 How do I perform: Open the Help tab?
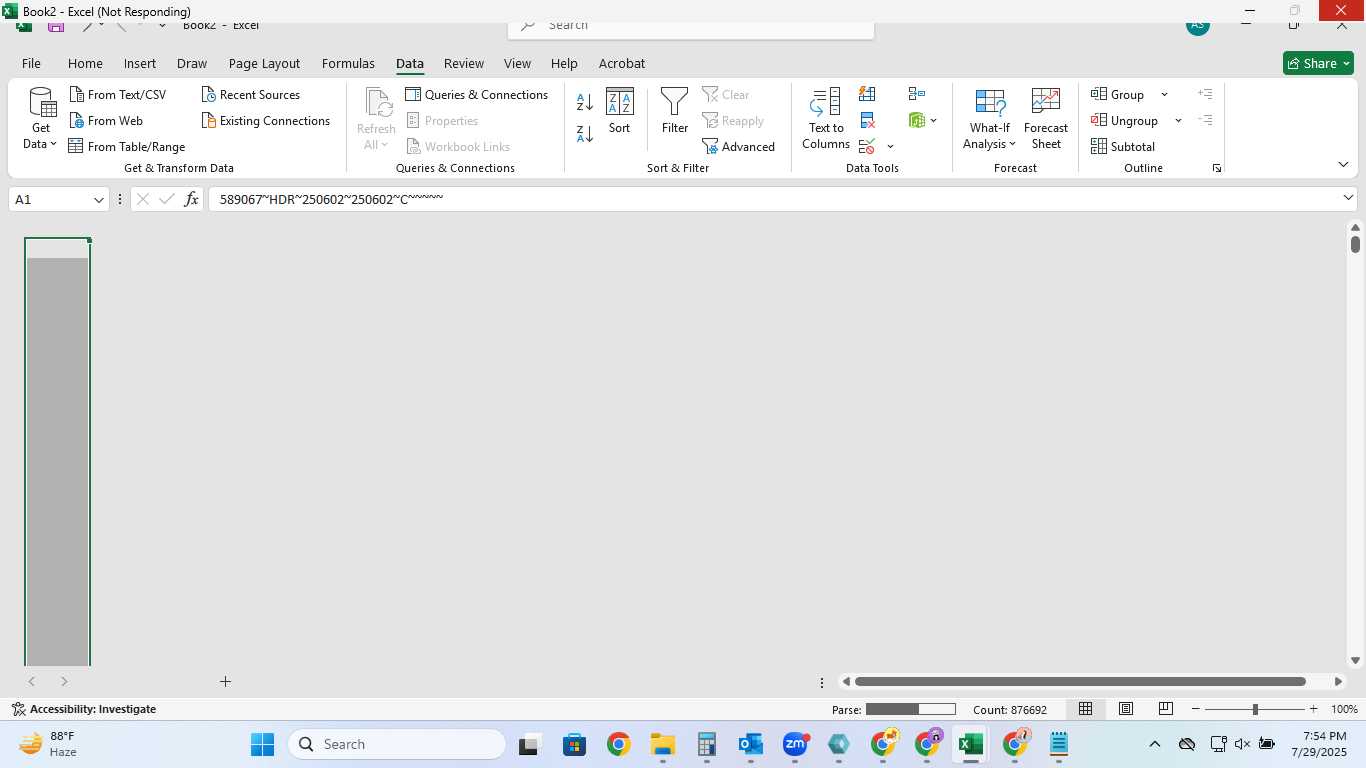[564, 63]
